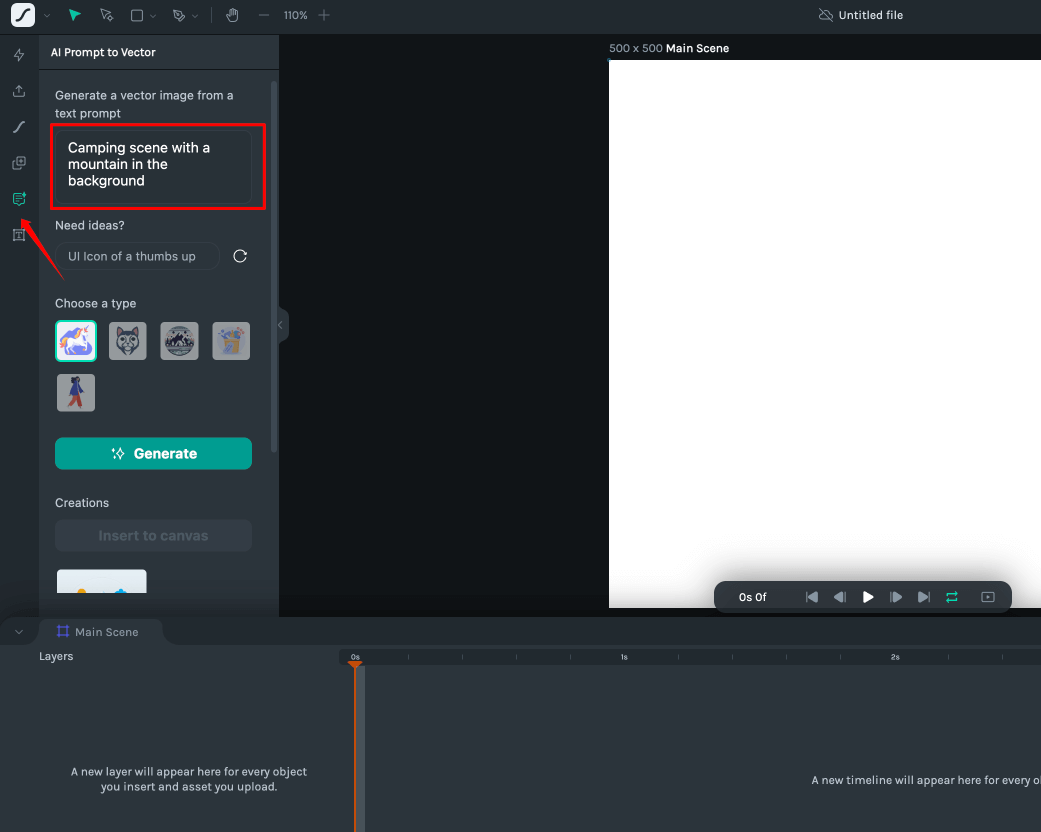This screenshot has width=1041, height=832.
Task: Activate the Hand pan tool
Action: pos(232,16)
